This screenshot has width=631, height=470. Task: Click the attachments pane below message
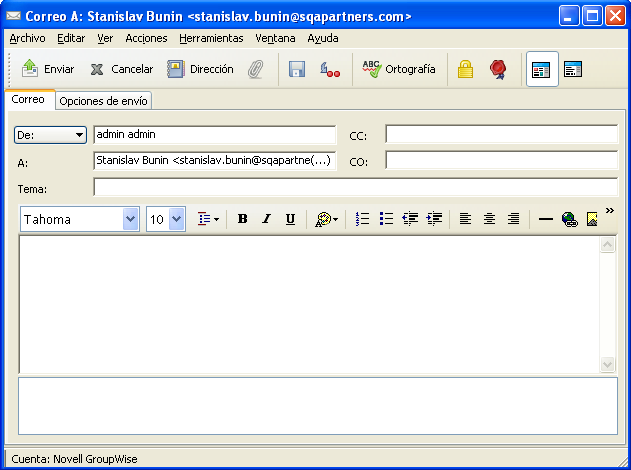tap(318, 406)
